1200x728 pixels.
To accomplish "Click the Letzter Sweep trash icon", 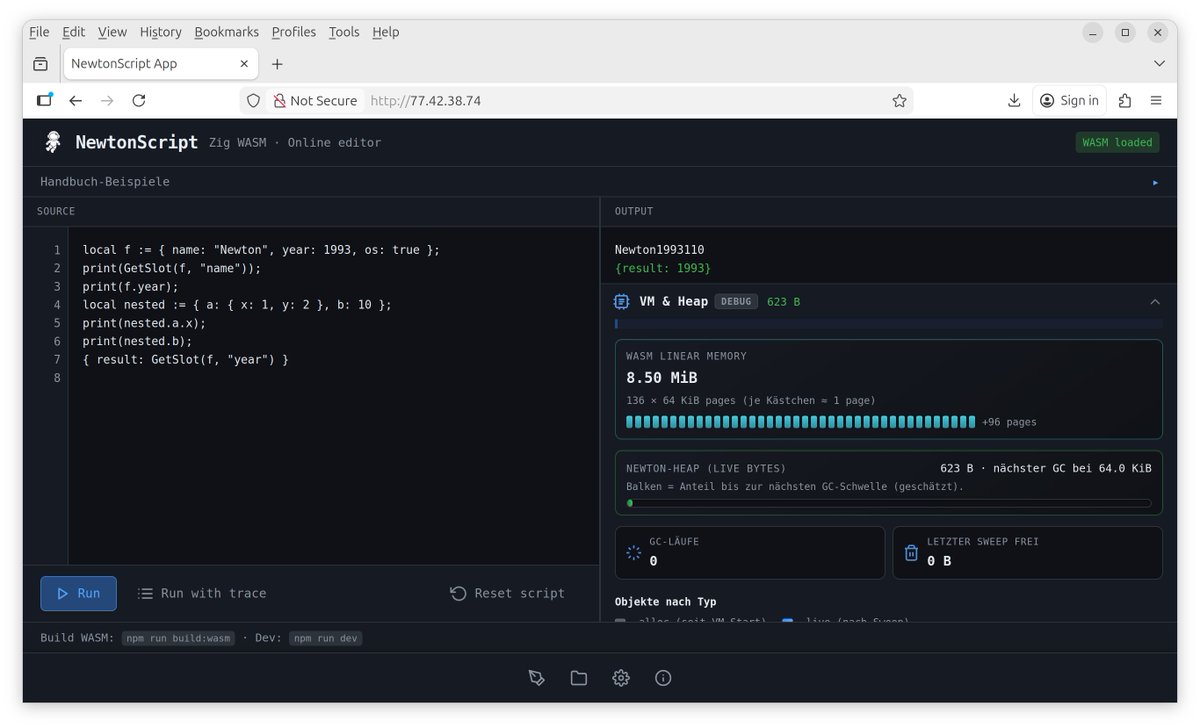I will click(x=911, y=552).
